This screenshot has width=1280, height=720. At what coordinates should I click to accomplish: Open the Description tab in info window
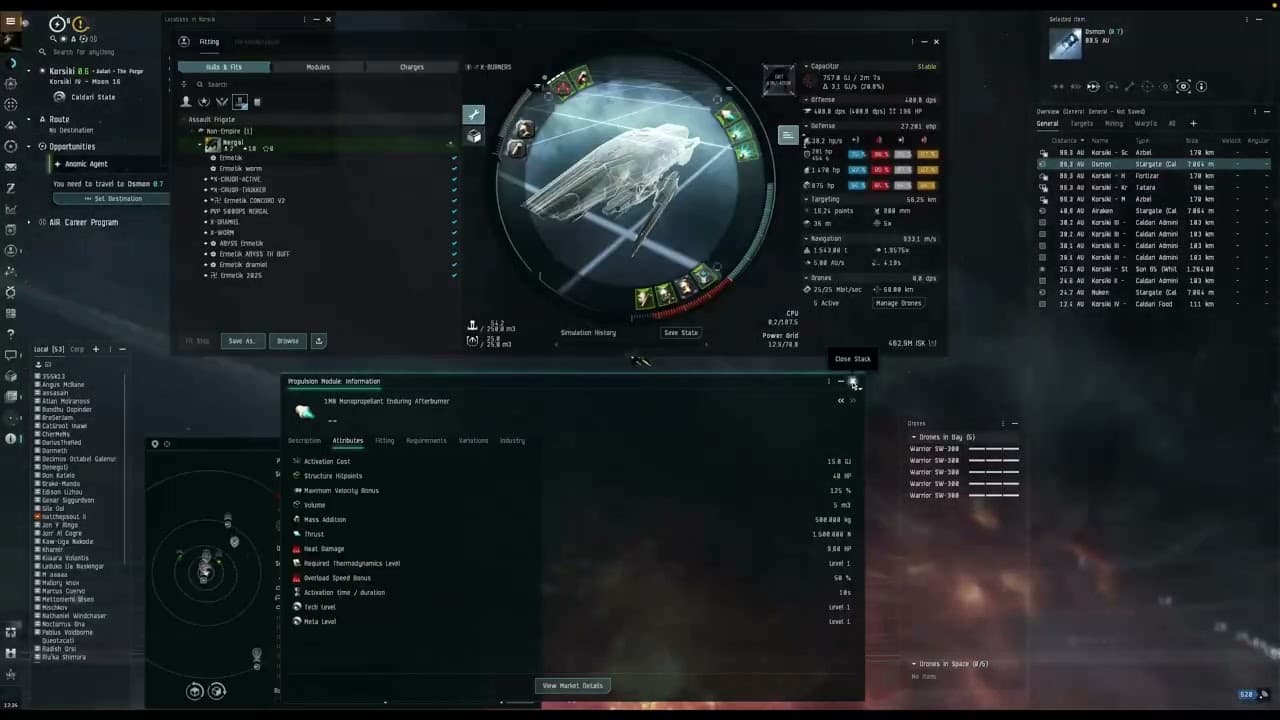point(304,441)
